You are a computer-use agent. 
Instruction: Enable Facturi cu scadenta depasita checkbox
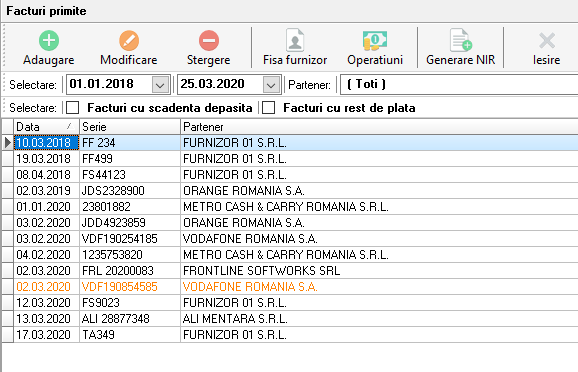73,108
